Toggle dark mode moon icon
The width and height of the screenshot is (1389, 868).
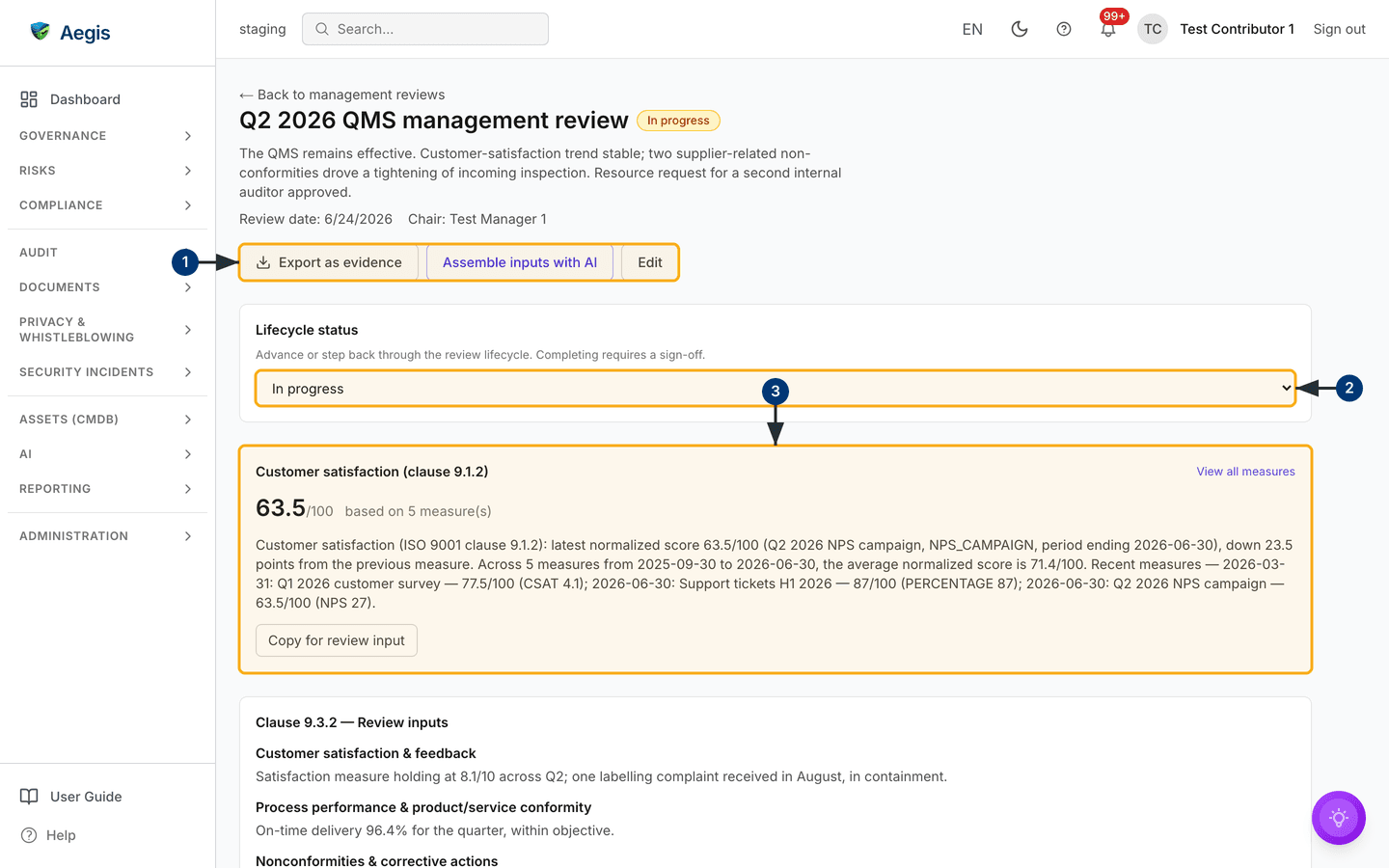click(1019, 29)
